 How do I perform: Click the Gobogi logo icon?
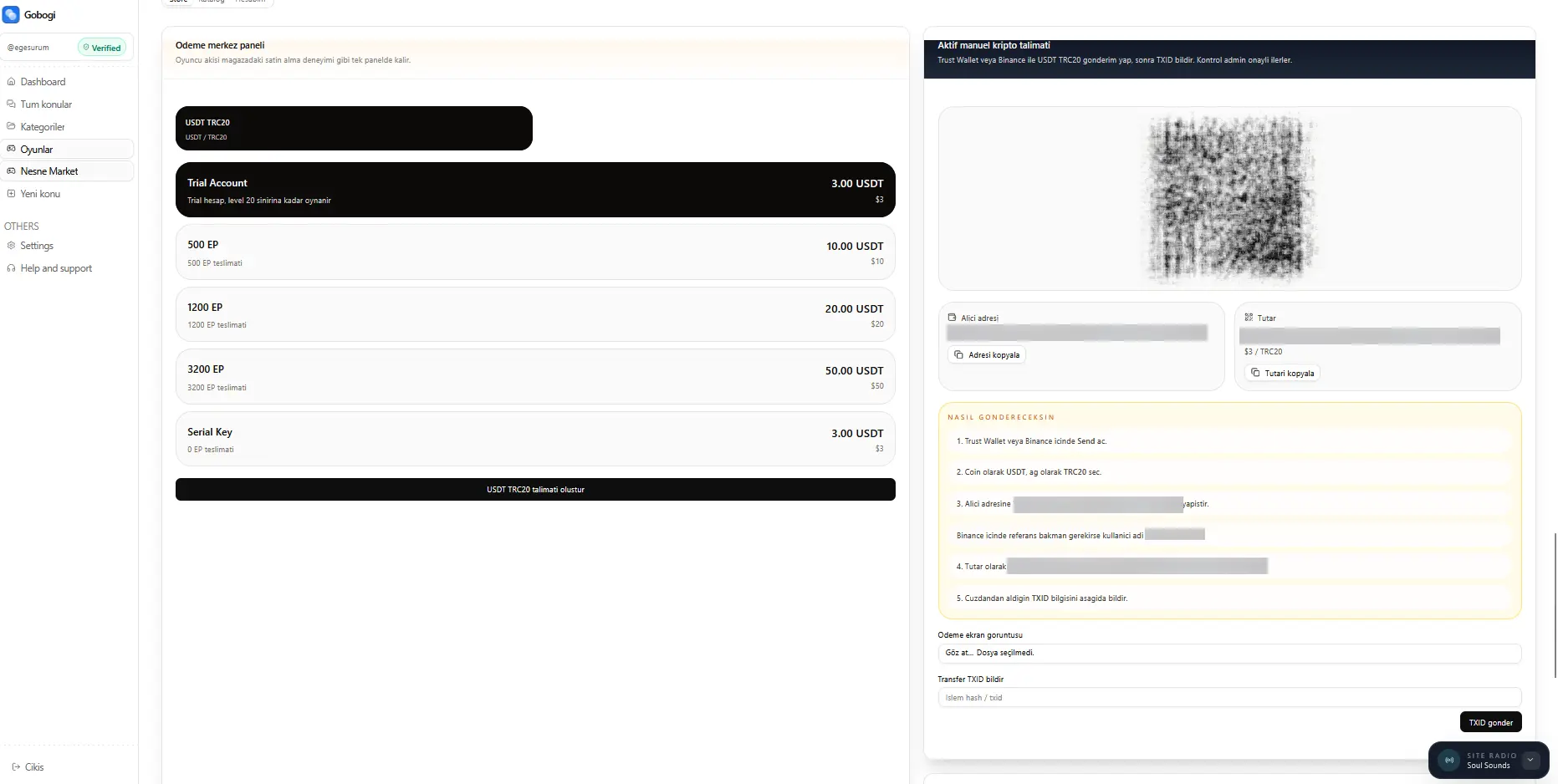11,15
